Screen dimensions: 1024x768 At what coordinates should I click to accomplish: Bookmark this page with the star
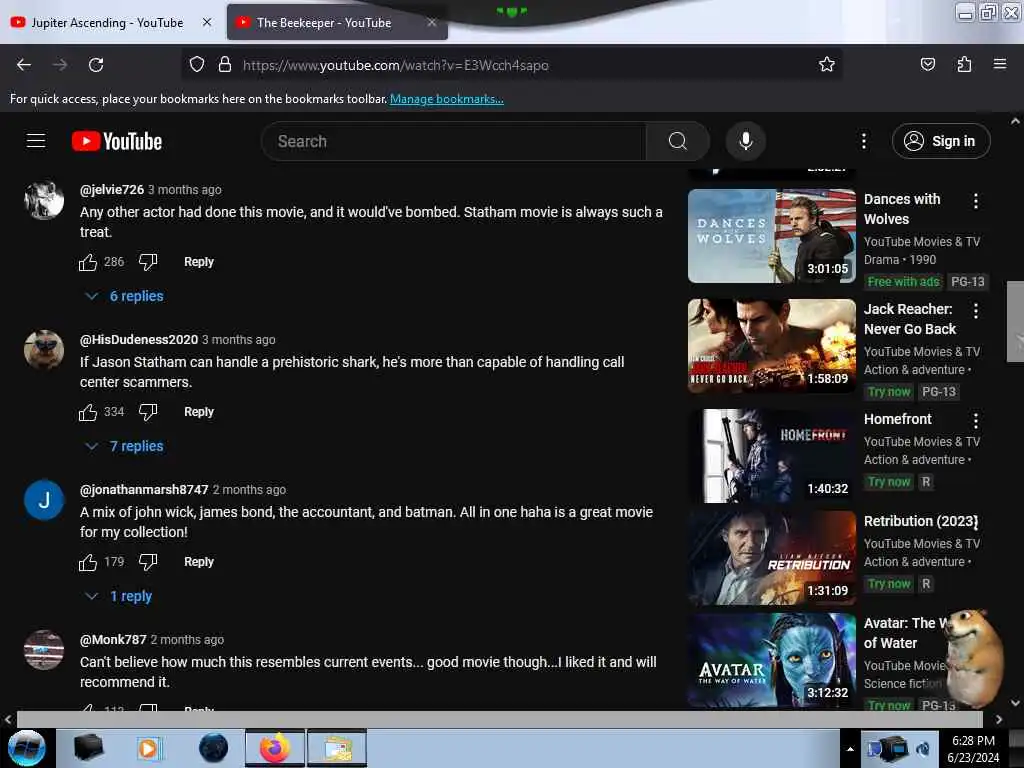pos(827,64)
